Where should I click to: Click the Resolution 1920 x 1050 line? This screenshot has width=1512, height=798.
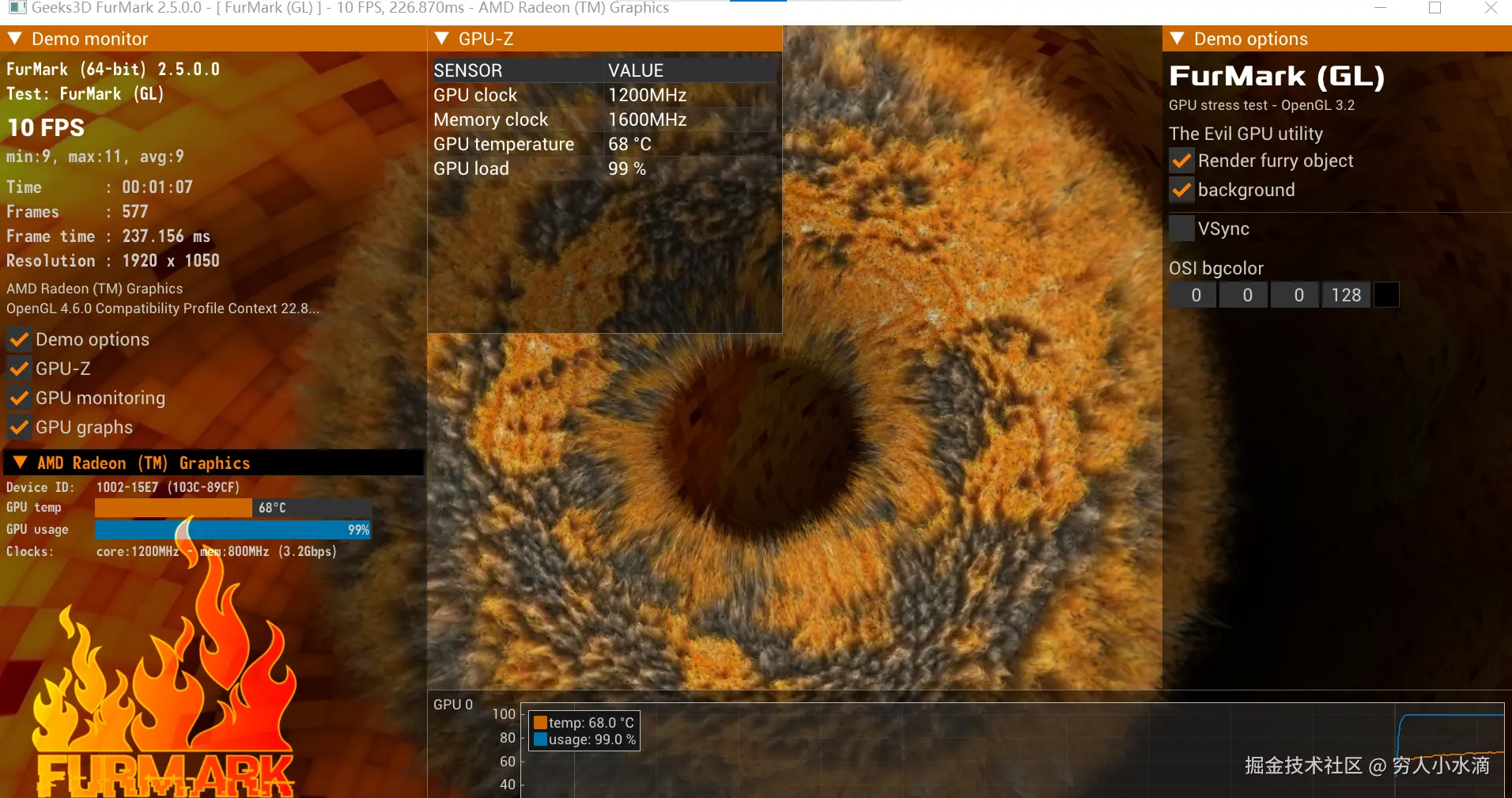tap(113, 260)
